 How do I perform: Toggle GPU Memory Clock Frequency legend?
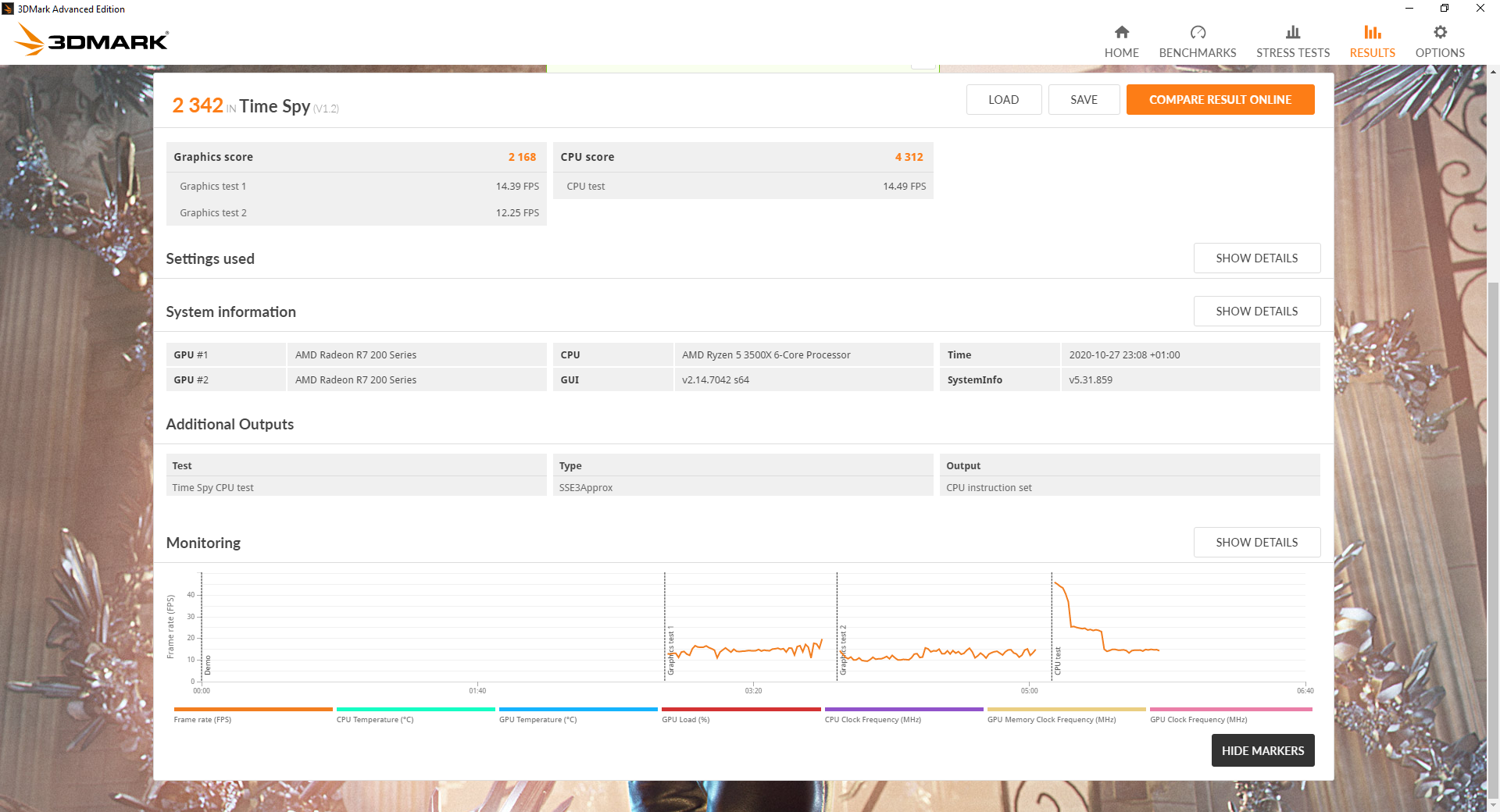(1066, 714)
